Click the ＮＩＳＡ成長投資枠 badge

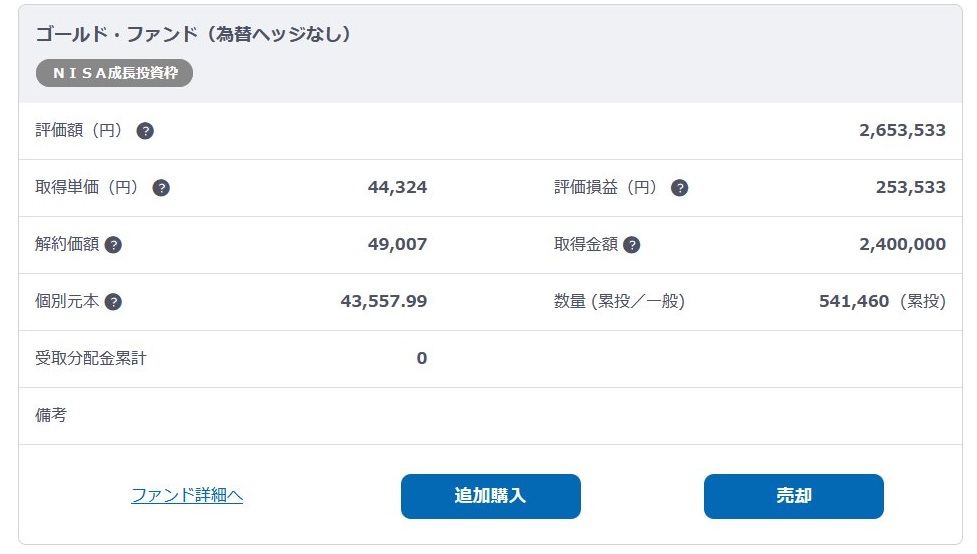[x=114, y=73]
